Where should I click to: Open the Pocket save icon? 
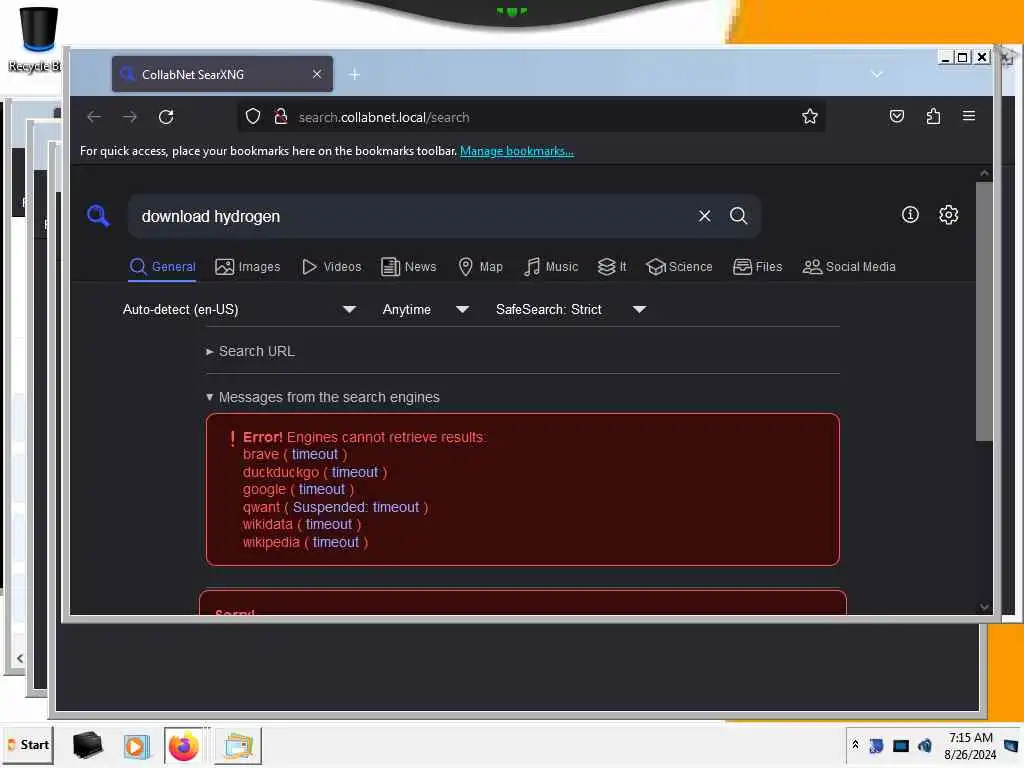[x=897, y=116]
